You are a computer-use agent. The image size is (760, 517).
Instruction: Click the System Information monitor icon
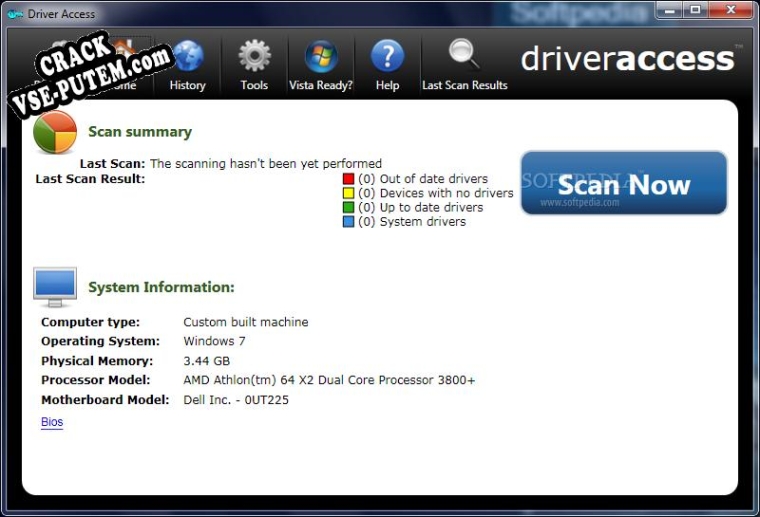pos(55,287)
